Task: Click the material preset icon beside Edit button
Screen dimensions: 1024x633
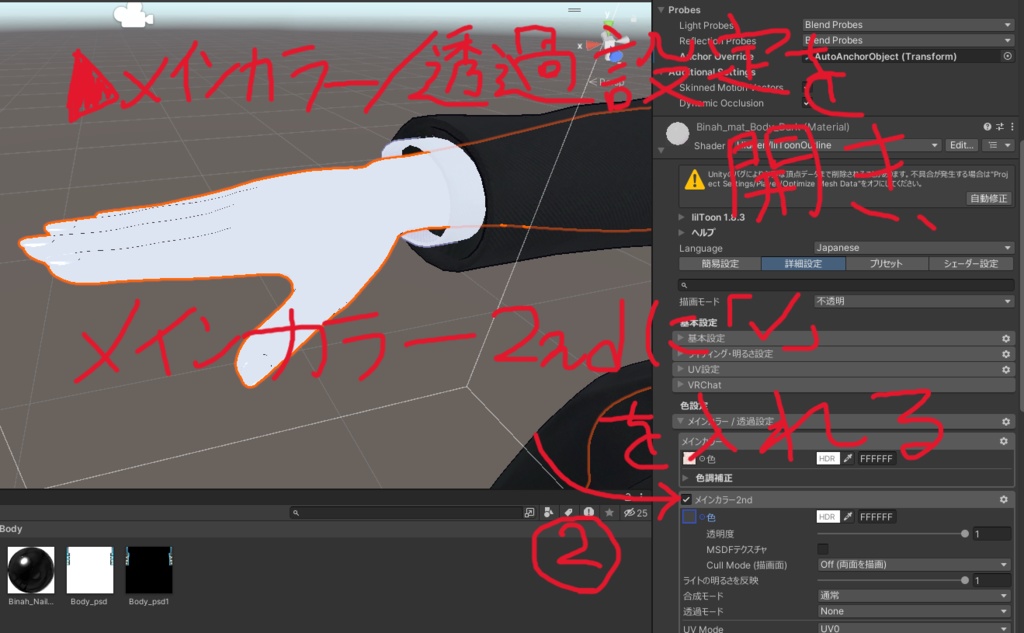Action: tap(994, 145)
